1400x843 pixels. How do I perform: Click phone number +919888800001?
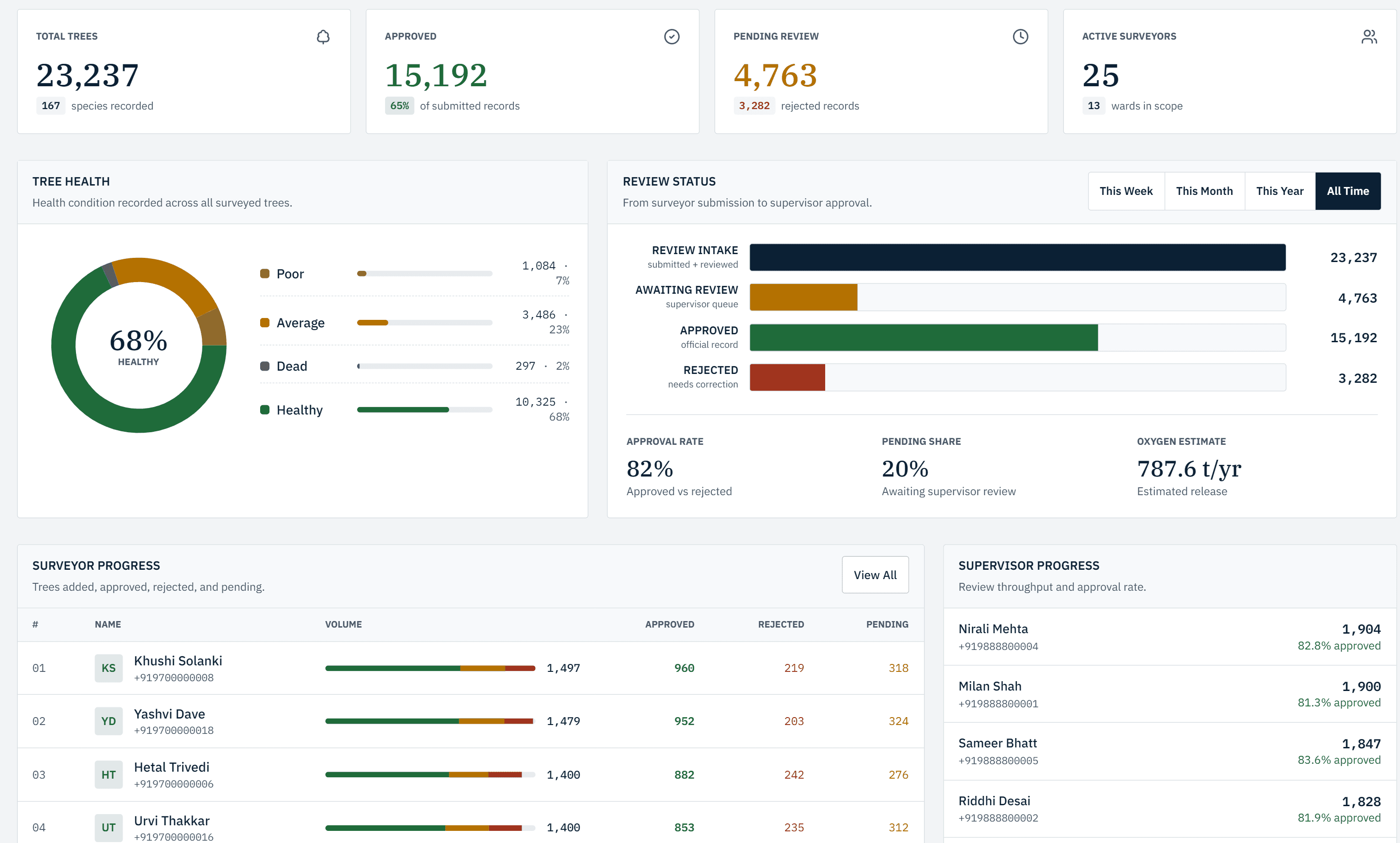[x=999, y=704]
